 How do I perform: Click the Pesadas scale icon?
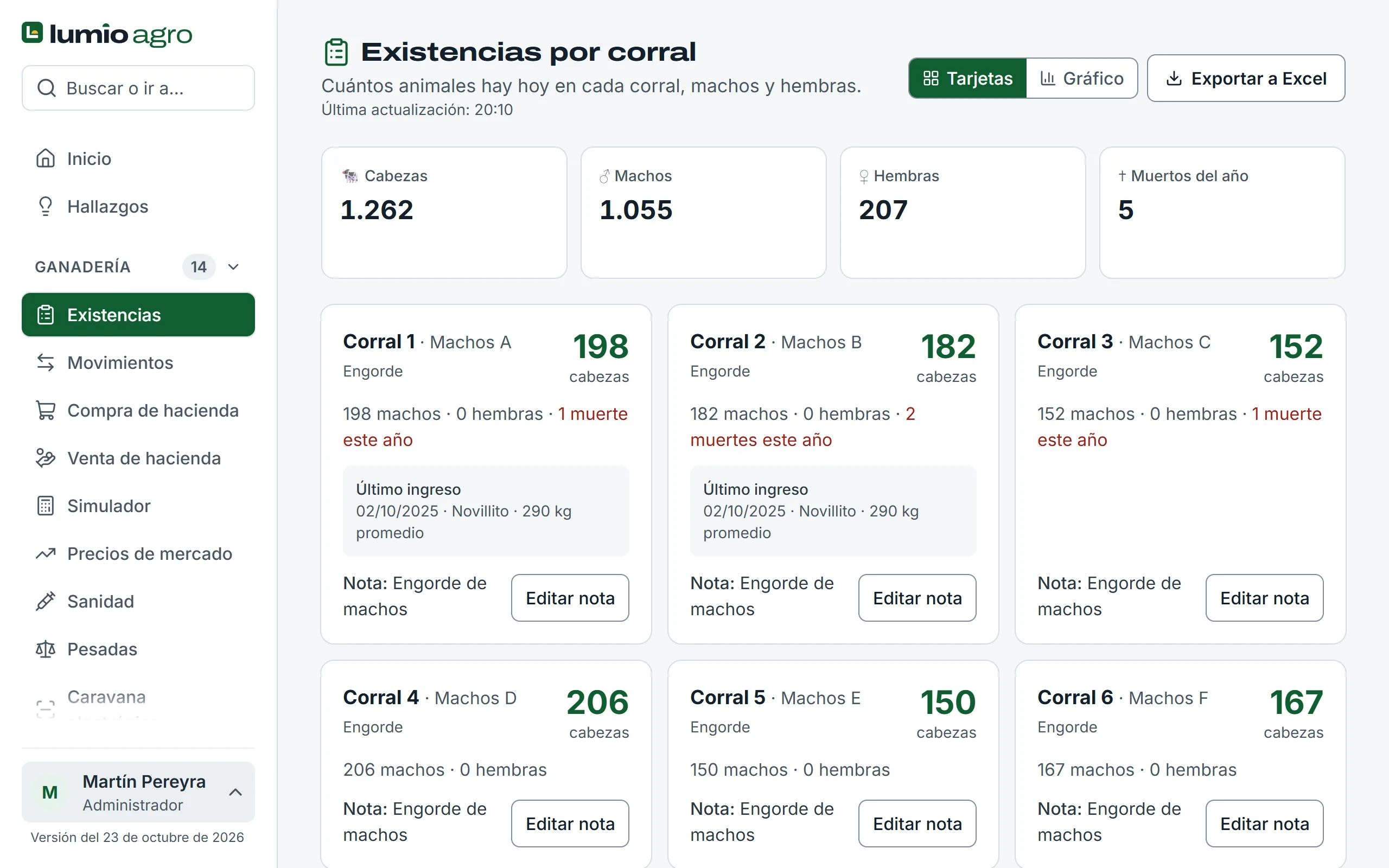click(46, 649)
